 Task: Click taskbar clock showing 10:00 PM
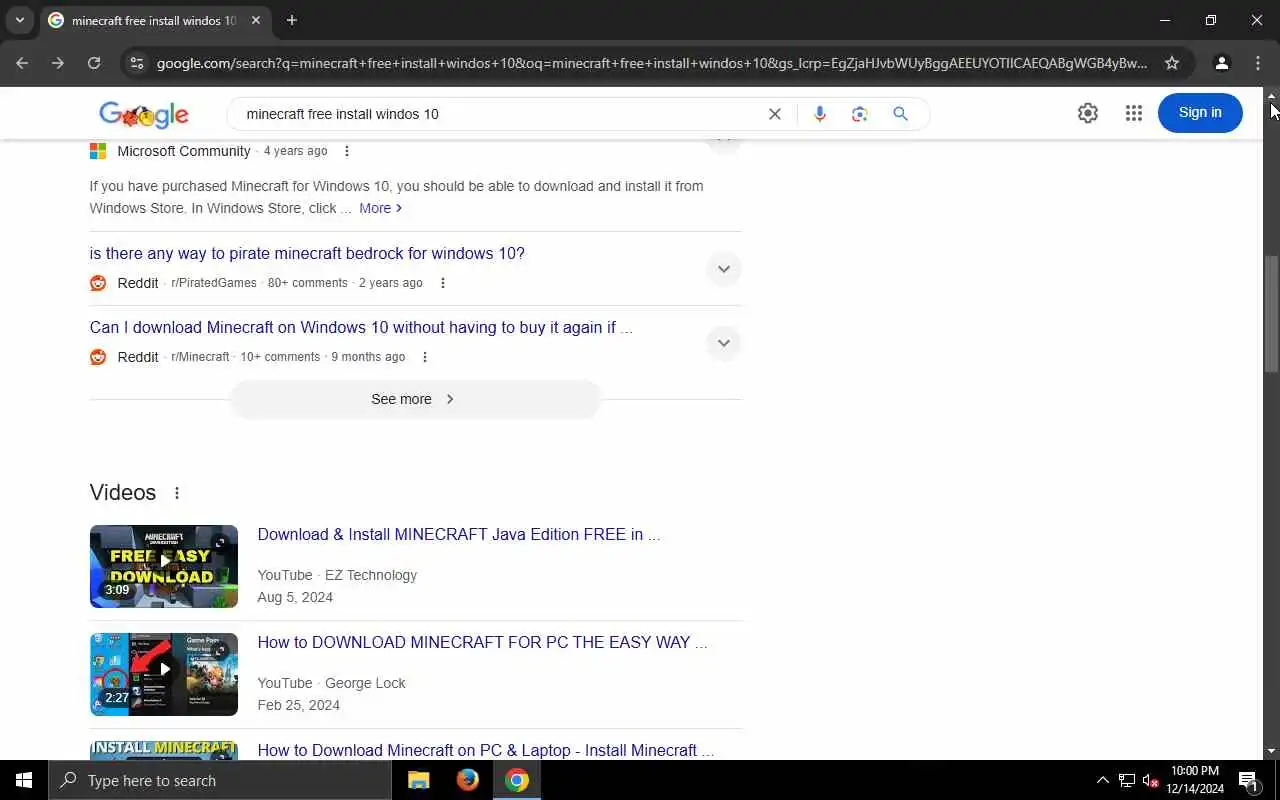point(1195,780)
